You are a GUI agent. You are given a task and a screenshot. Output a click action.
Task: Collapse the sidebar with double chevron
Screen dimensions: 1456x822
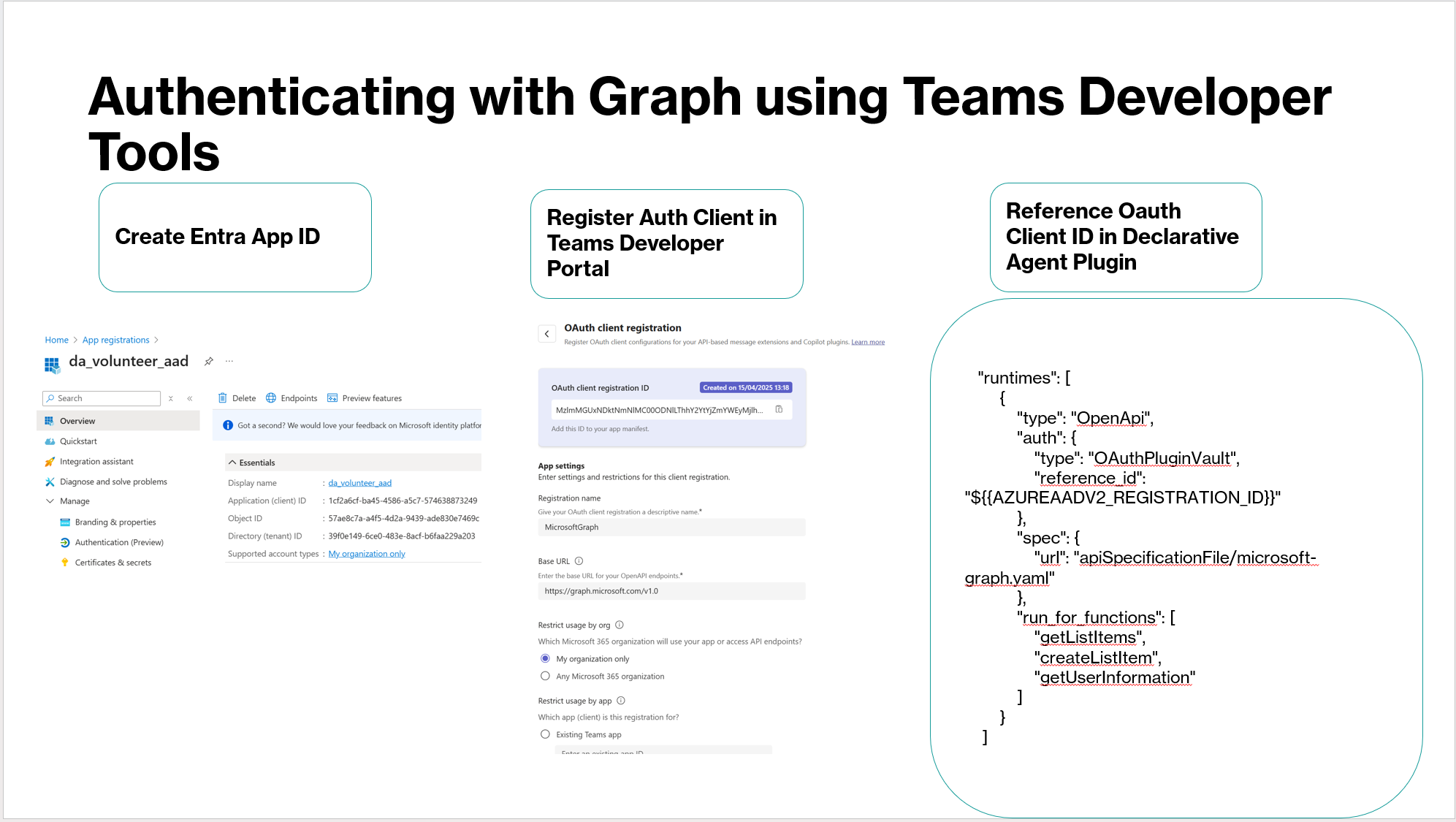coord(190,398)
